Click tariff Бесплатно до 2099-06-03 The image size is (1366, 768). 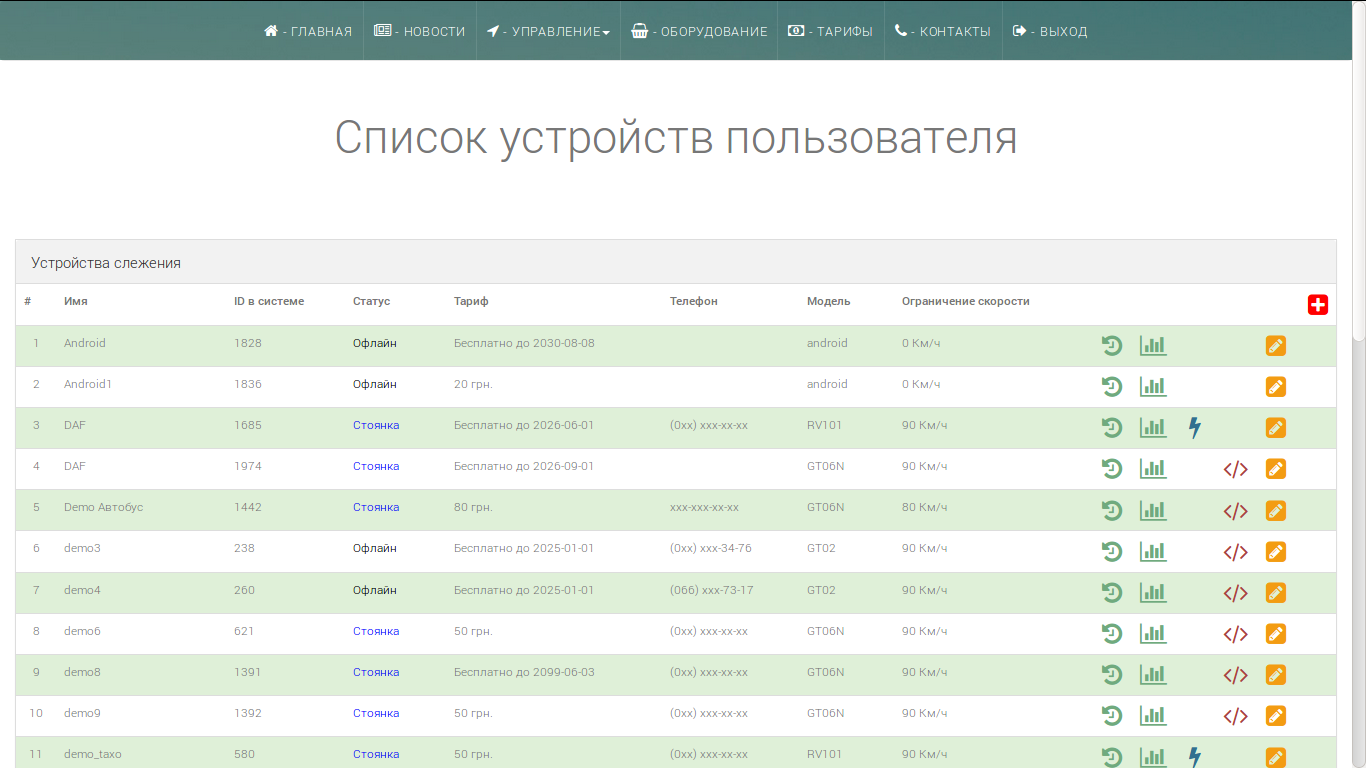pos(524,672)
